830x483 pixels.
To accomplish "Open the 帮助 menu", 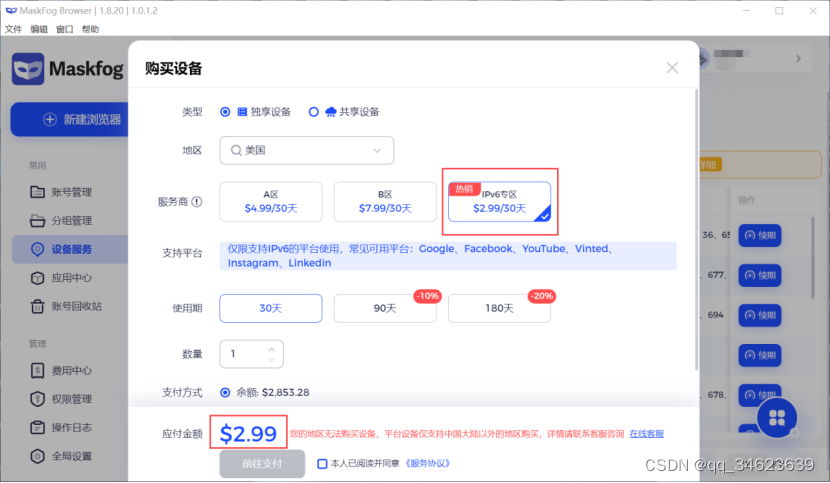I will coord(91,29).
